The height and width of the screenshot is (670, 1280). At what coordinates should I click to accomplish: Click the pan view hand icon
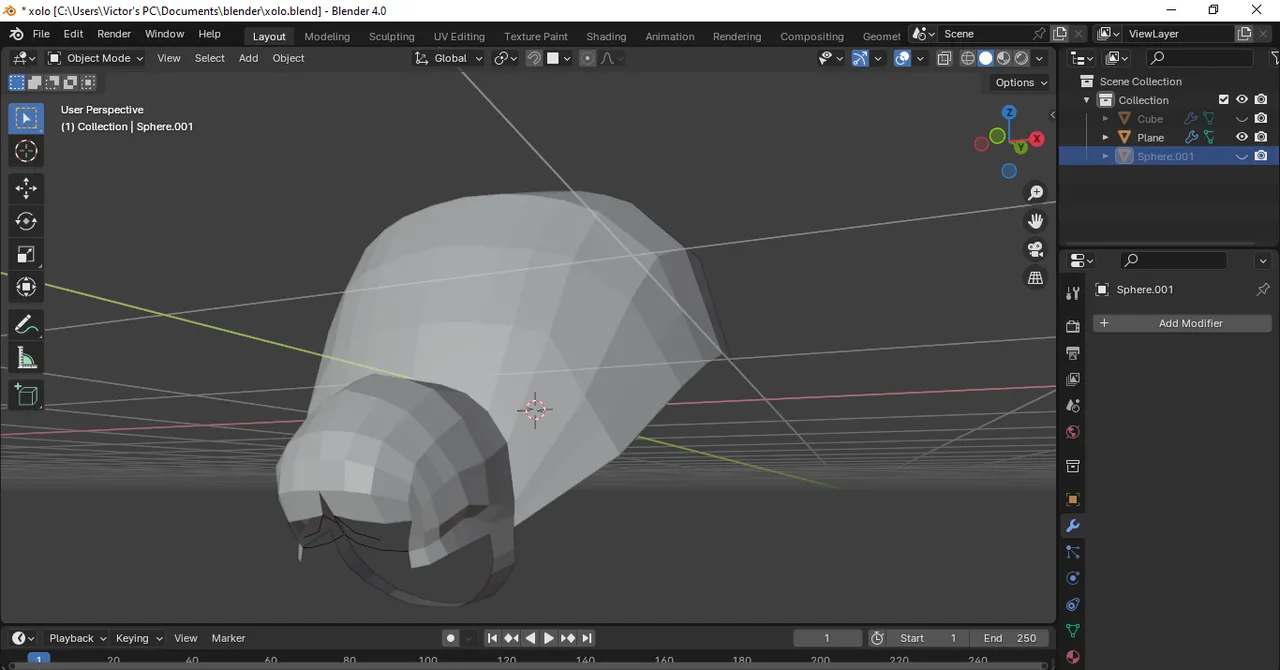click(x=1035, y=221)
